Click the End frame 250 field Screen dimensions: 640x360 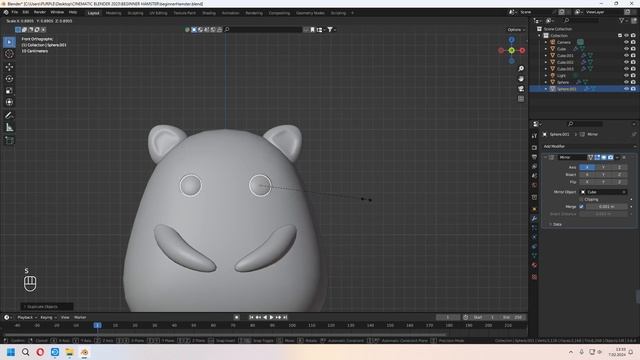(x=513, y=317)
